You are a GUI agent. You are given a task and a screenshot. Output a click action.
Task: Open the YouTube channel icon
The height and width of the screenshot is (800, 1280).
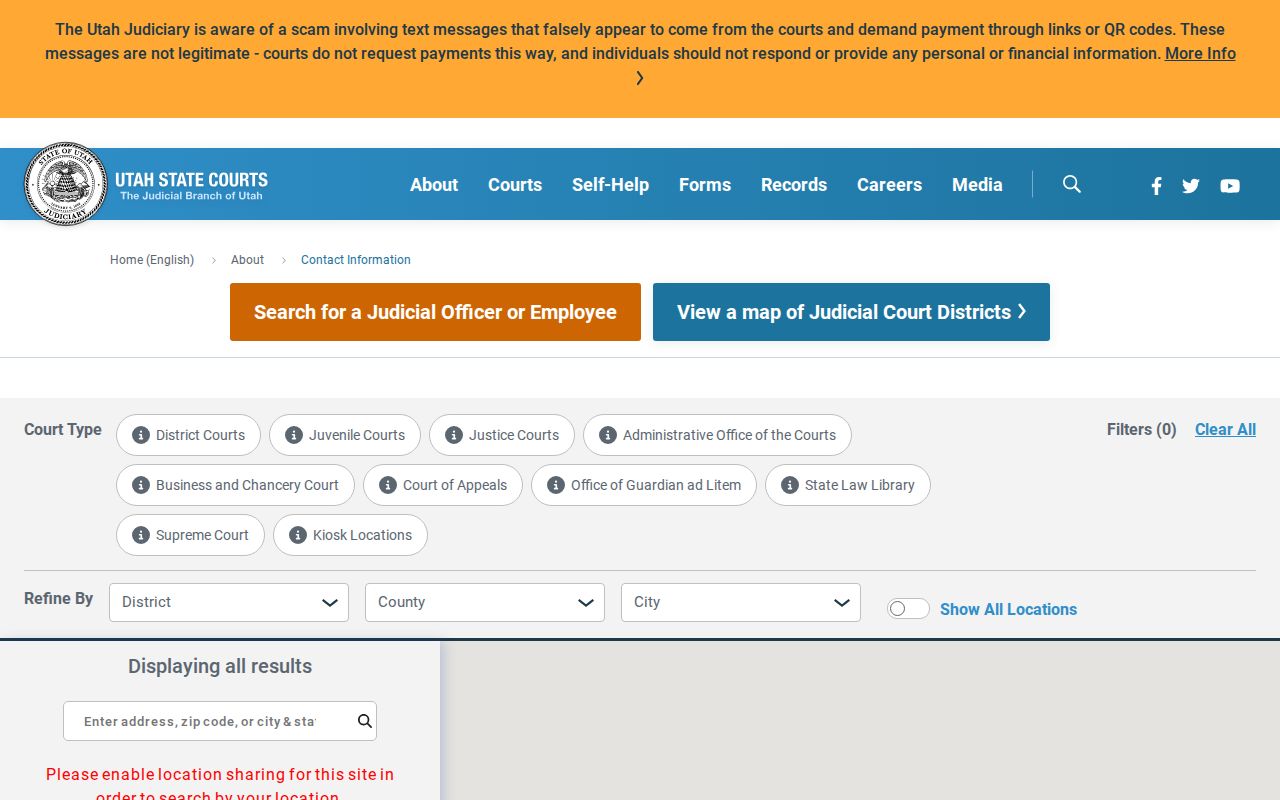coord(1230,186)
